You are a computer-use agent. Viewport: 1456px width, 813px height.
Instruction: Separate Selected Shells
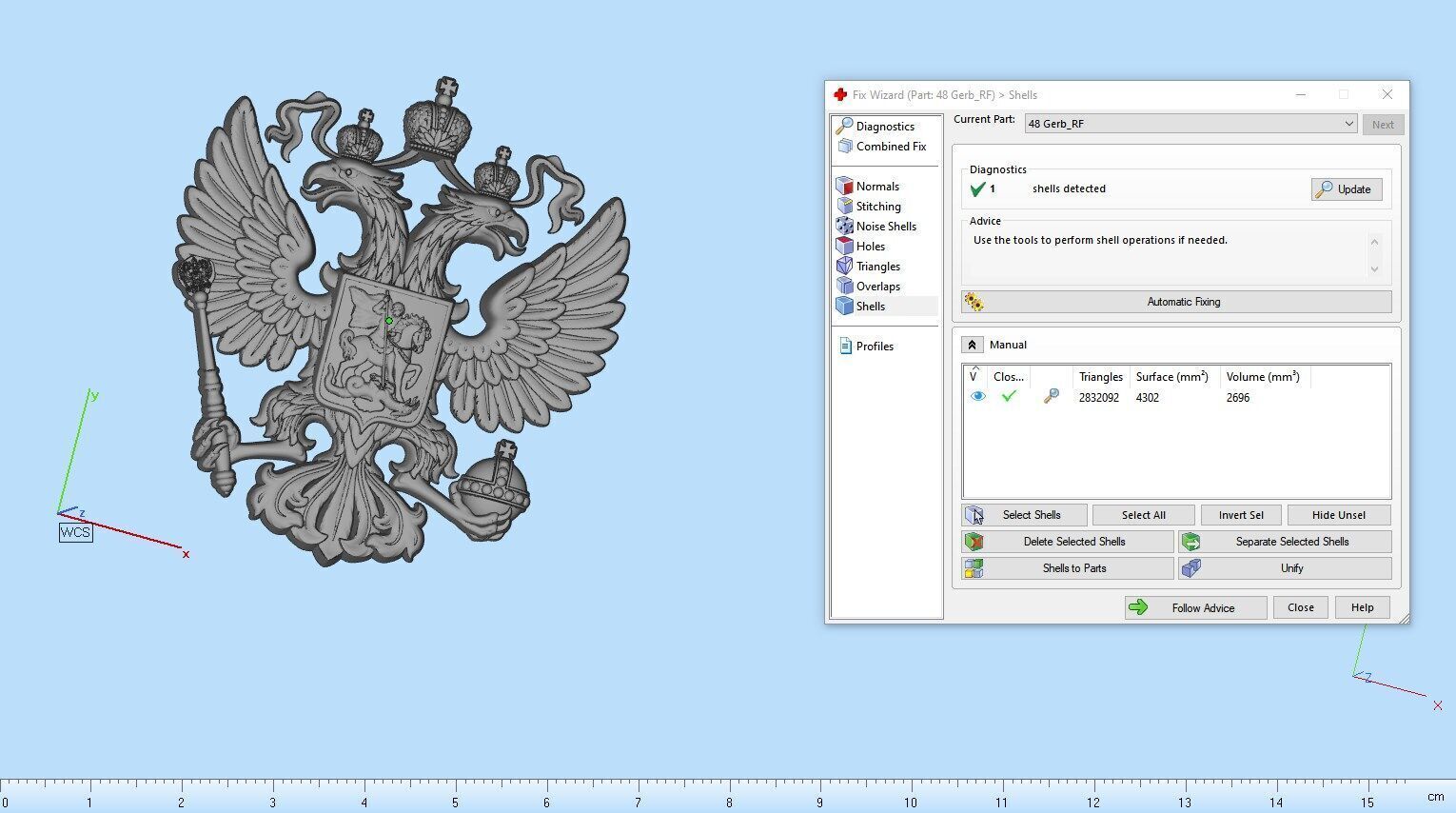coord(1285,542)
